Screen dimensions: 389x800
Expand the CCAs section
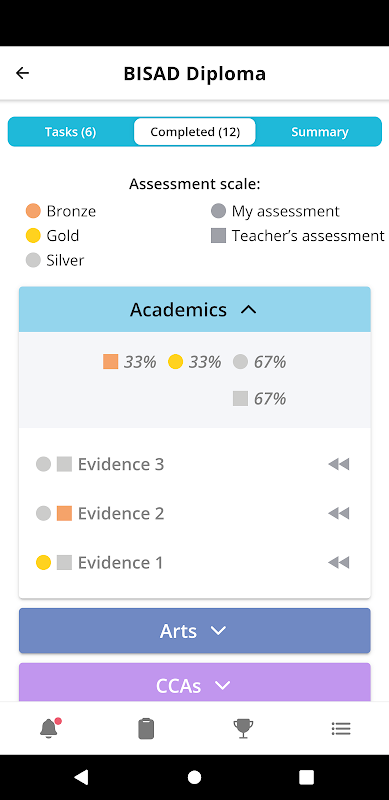(194, 684)
